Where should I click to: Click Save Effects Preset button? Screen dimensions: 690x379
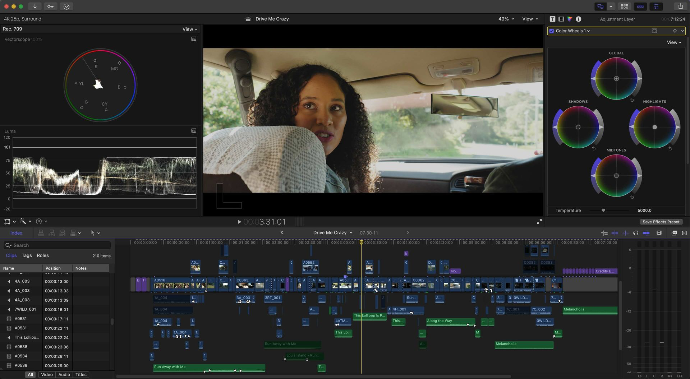(x=661, y=221)
